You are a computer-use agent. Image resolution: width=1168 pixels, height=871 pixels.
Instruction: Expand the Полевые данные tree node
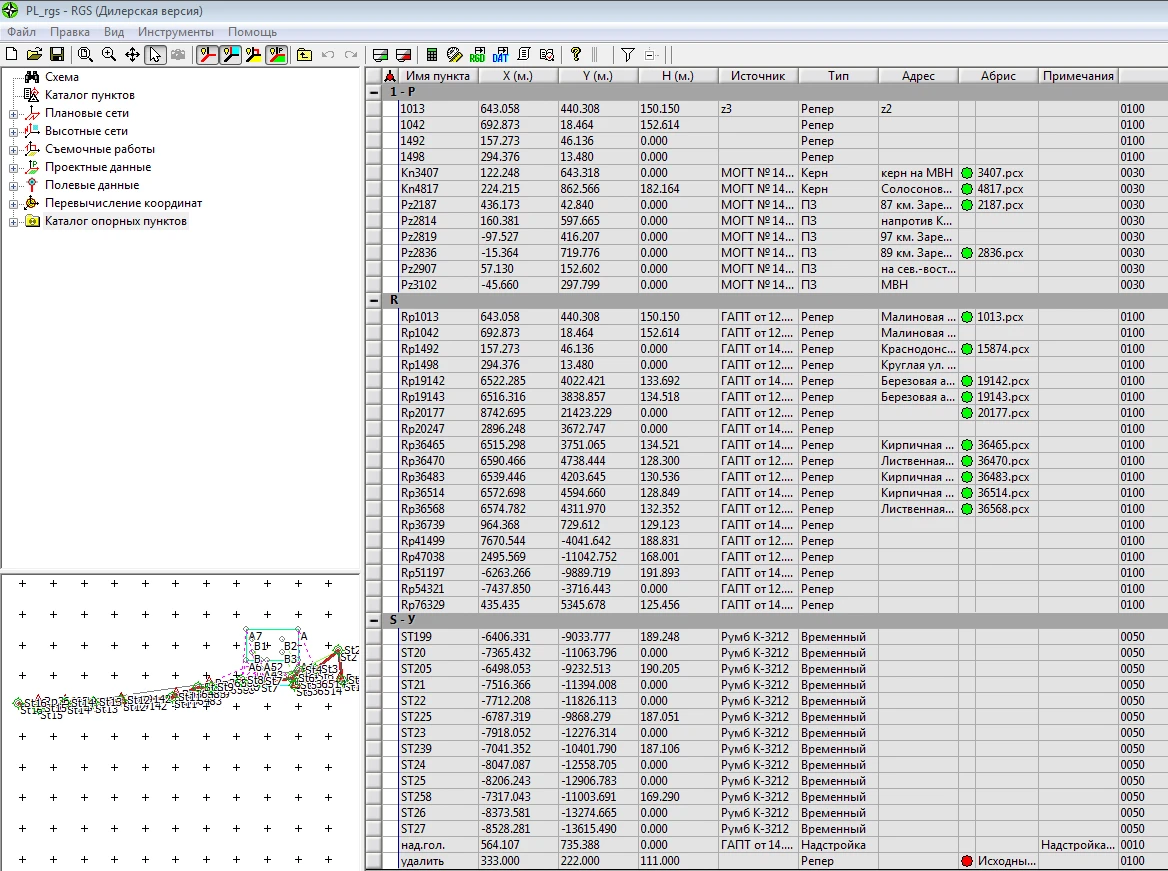tap(14, 186)
